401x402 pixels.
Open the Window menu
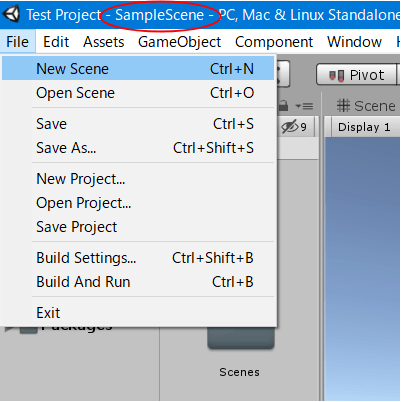tap(354, 42)
